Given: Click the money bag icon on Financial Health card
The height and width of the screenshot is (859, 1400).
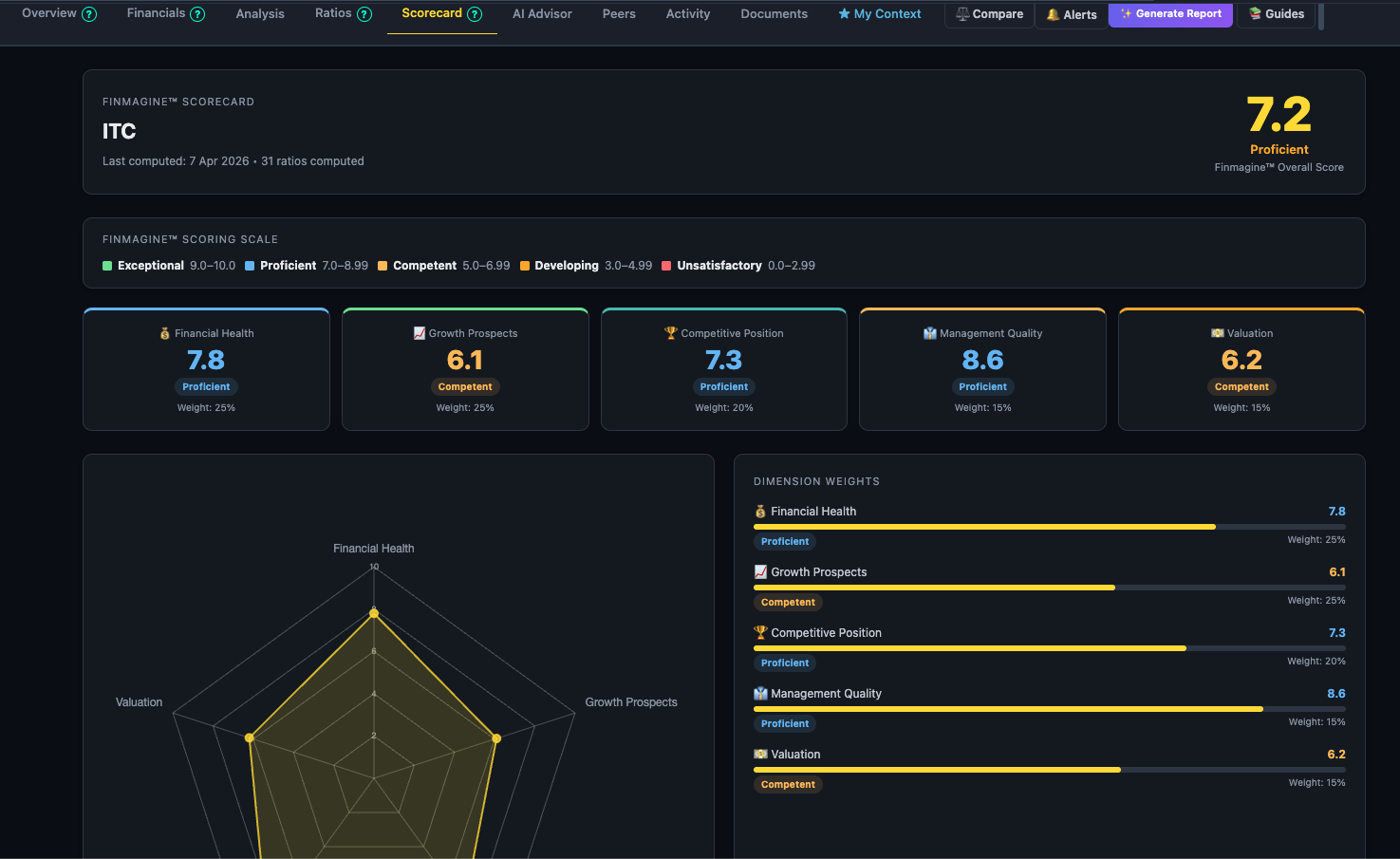Looking at the screenshot, I should tap(163, 333).
